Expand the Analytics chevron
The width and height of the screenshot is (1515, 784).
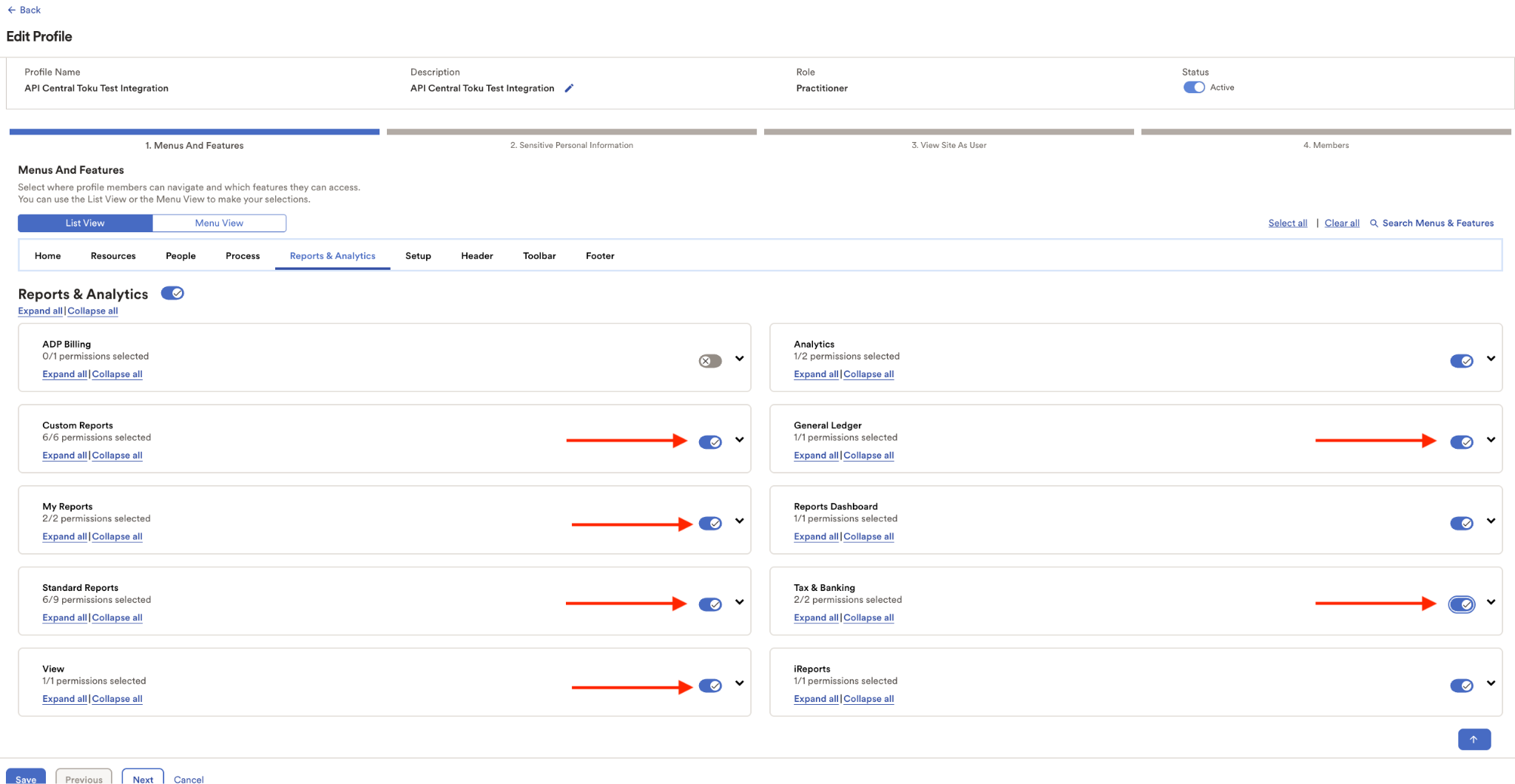[x=1491, y=359]
